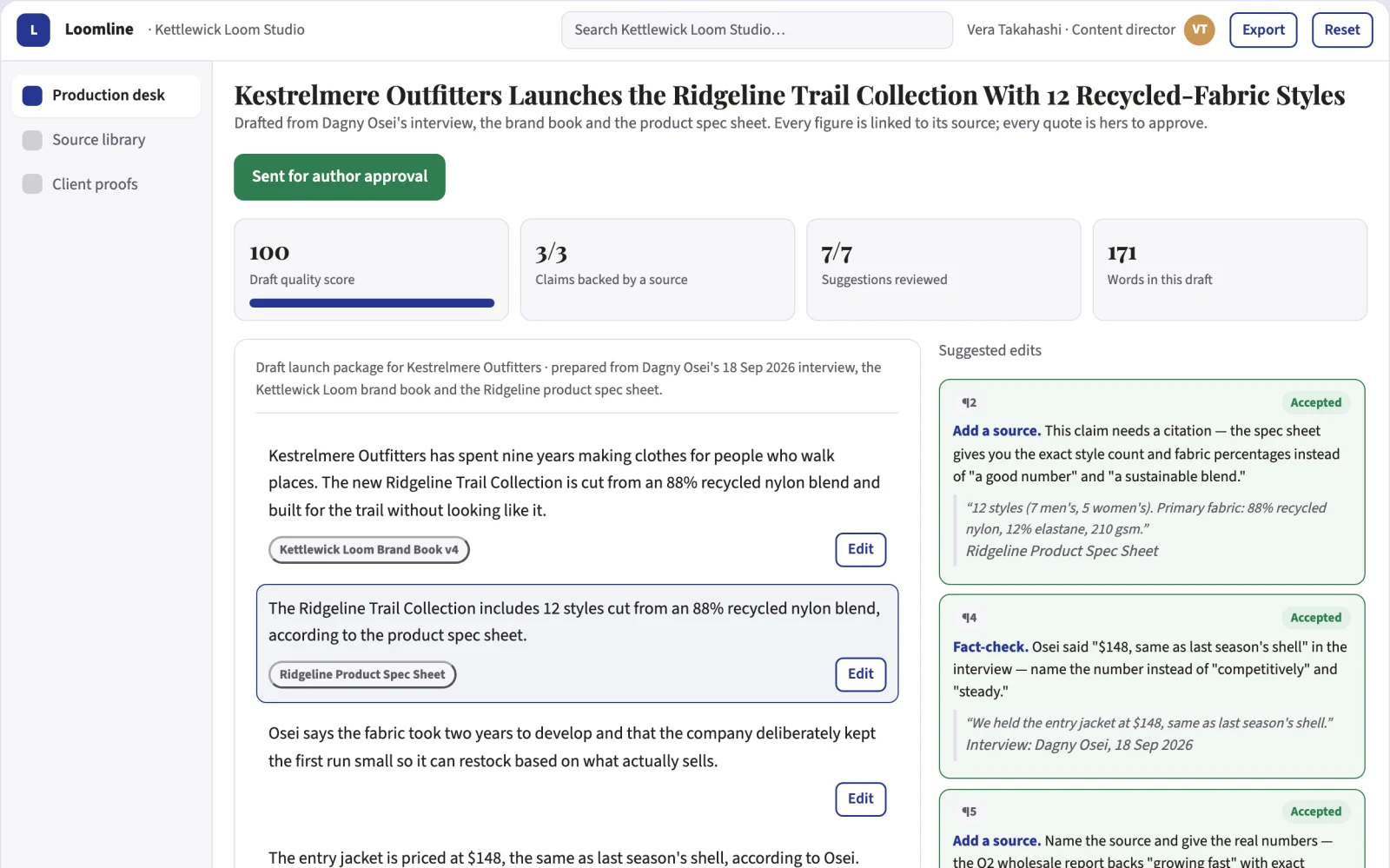Viewport: 1390px width, 868px height.
Task: Click Sent for author approval button
Action: [x=340, y=177]
